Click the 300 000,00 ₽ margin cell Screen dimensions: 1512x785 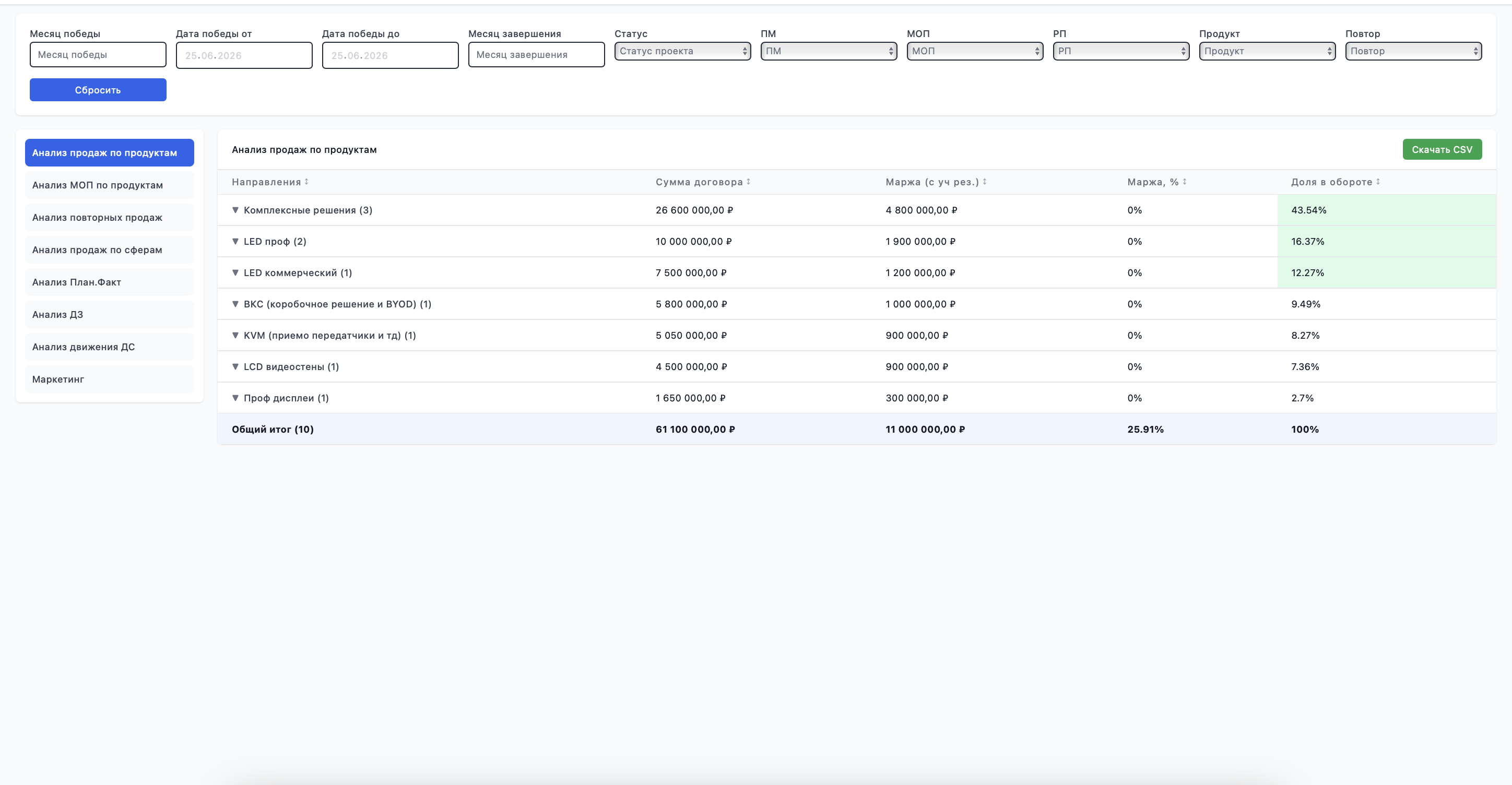click(x=917, y=398)
